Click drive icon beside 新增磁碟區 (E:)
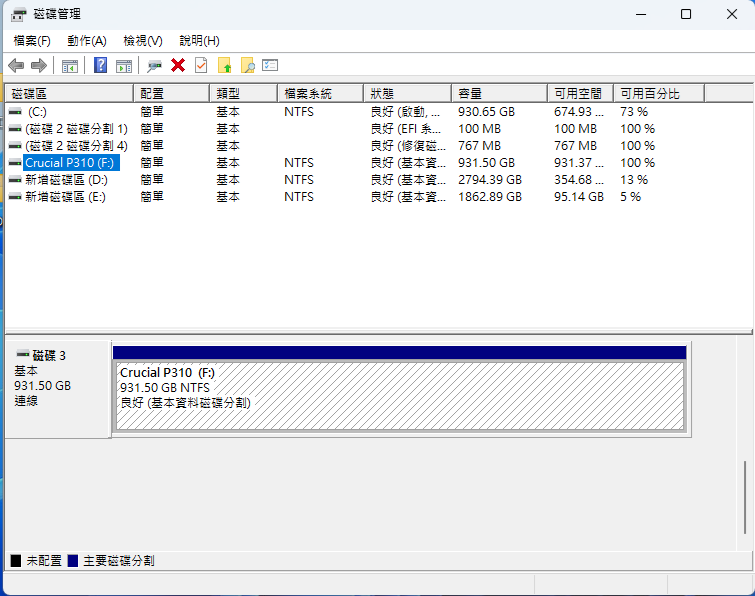 [x=15, y=196]
